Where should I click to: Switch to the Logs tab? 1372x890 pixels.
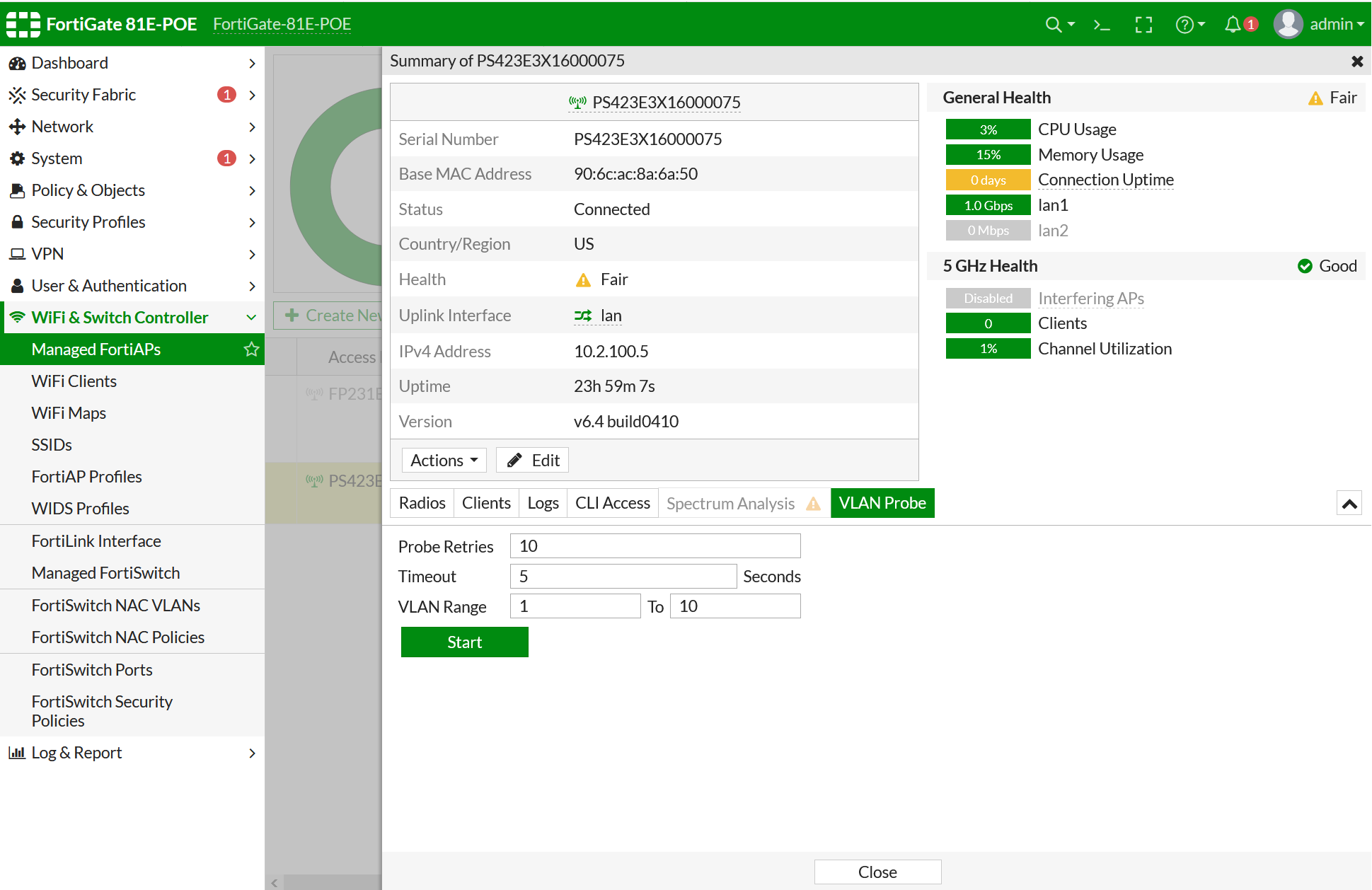543,503
